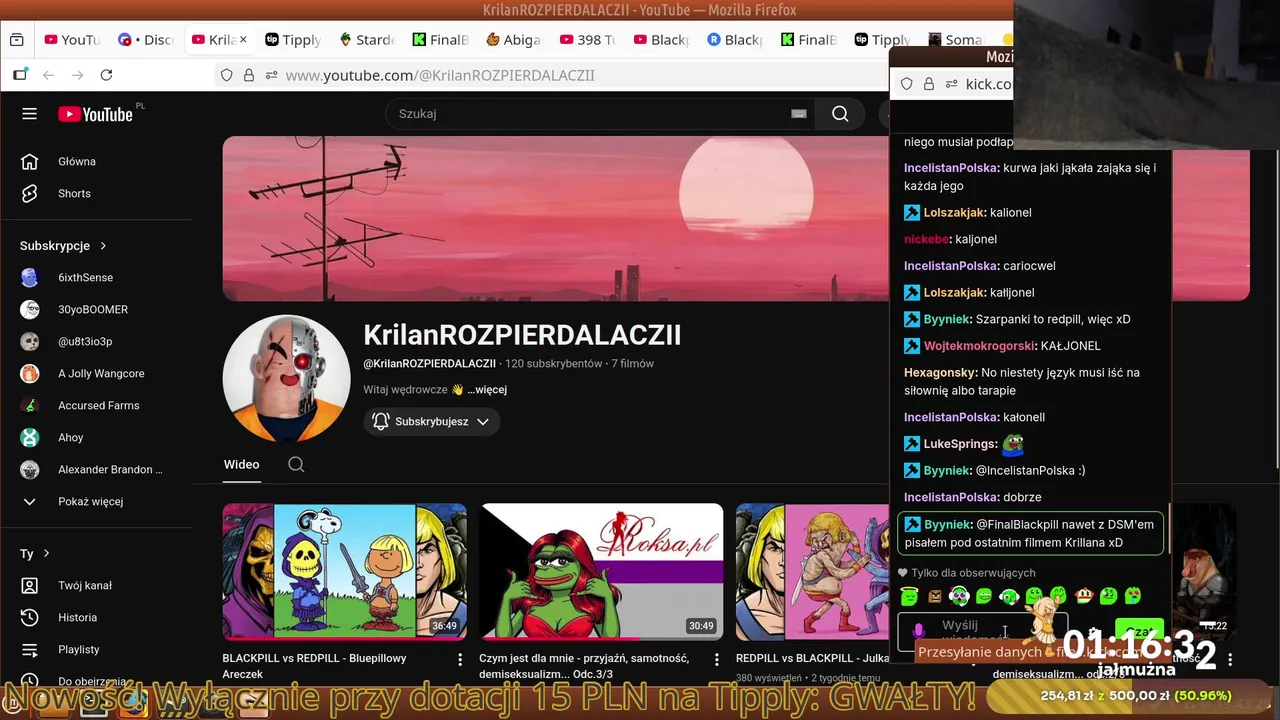Click Firefox back arrow button
The width and height of the screenshot is (1280, 720).
pyautogui.click(x=48, y=75)
